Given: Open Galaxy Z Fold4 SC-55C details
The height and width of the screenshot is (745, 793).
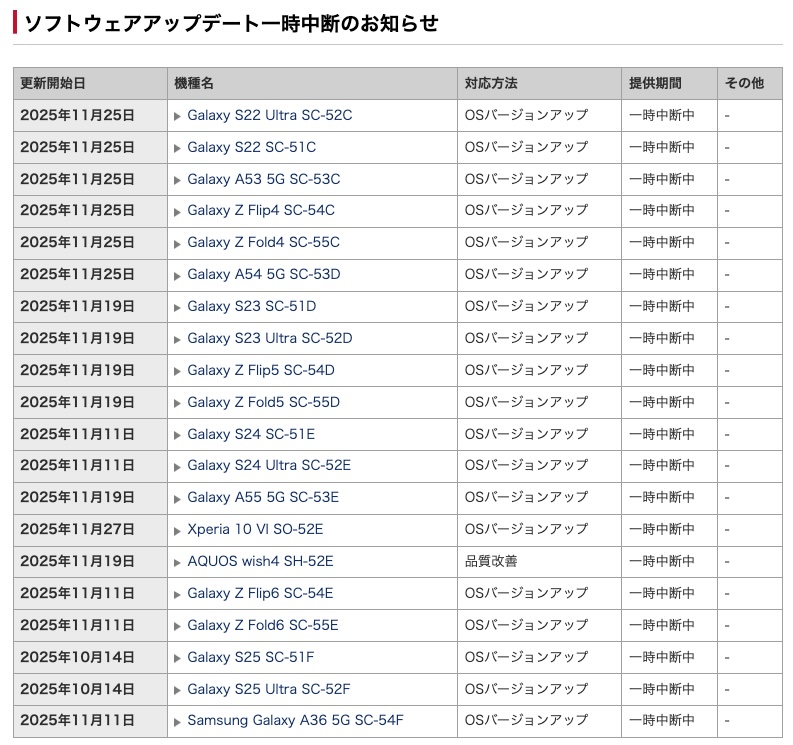Looking at the screenshot, I should pos(263,243).
